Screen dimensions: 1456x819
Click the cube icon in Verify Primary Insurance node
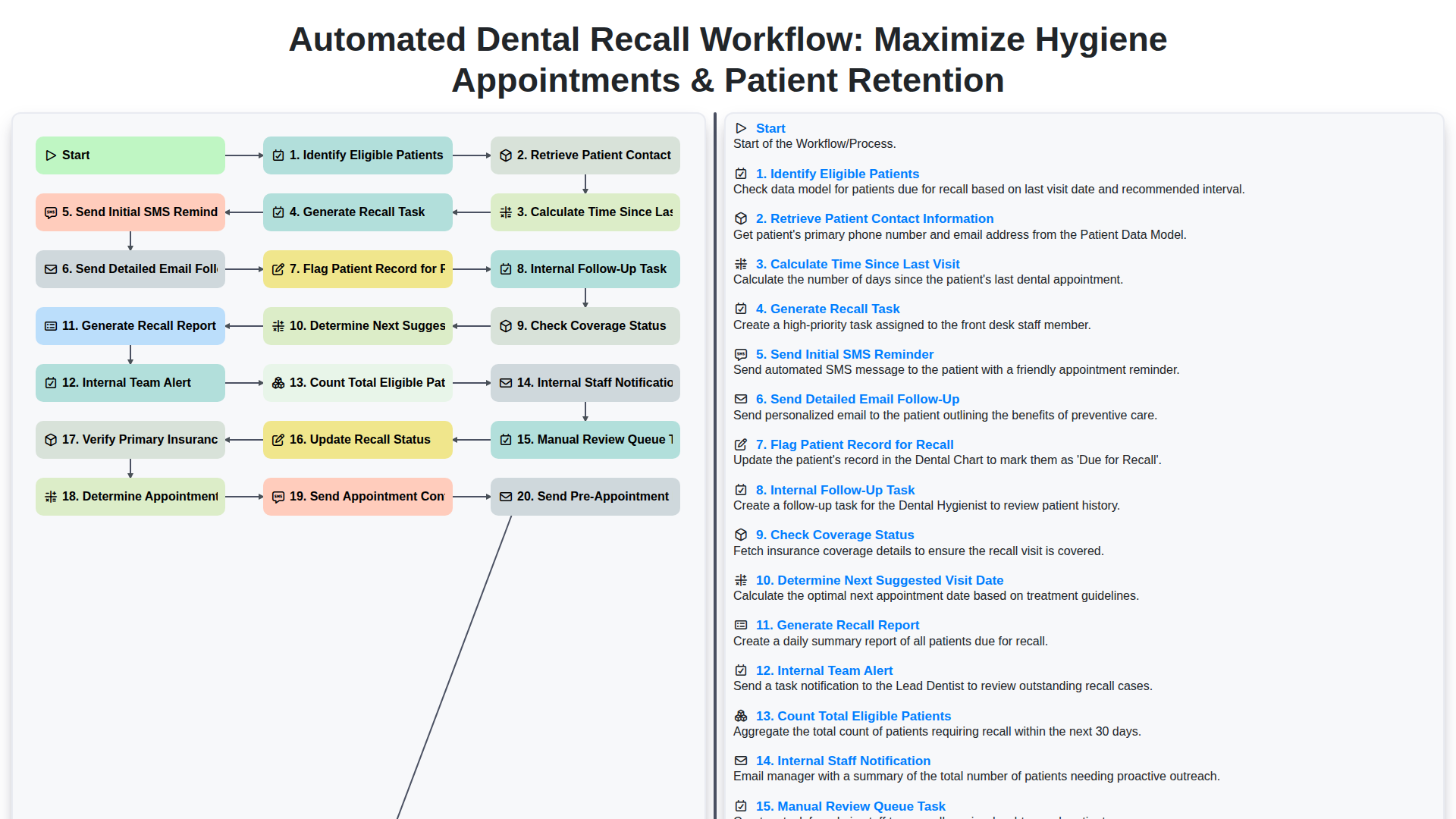point(51,440)
